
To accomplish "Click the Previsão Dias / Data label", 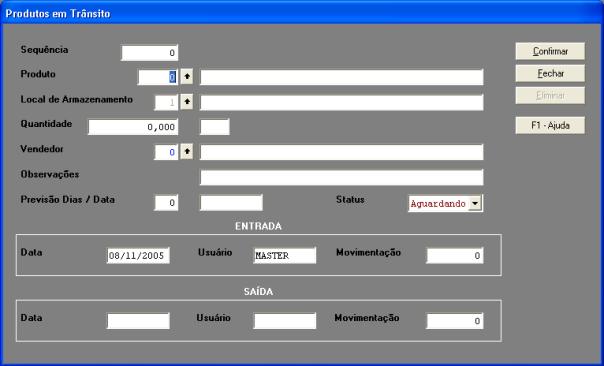I will [68, 200].
